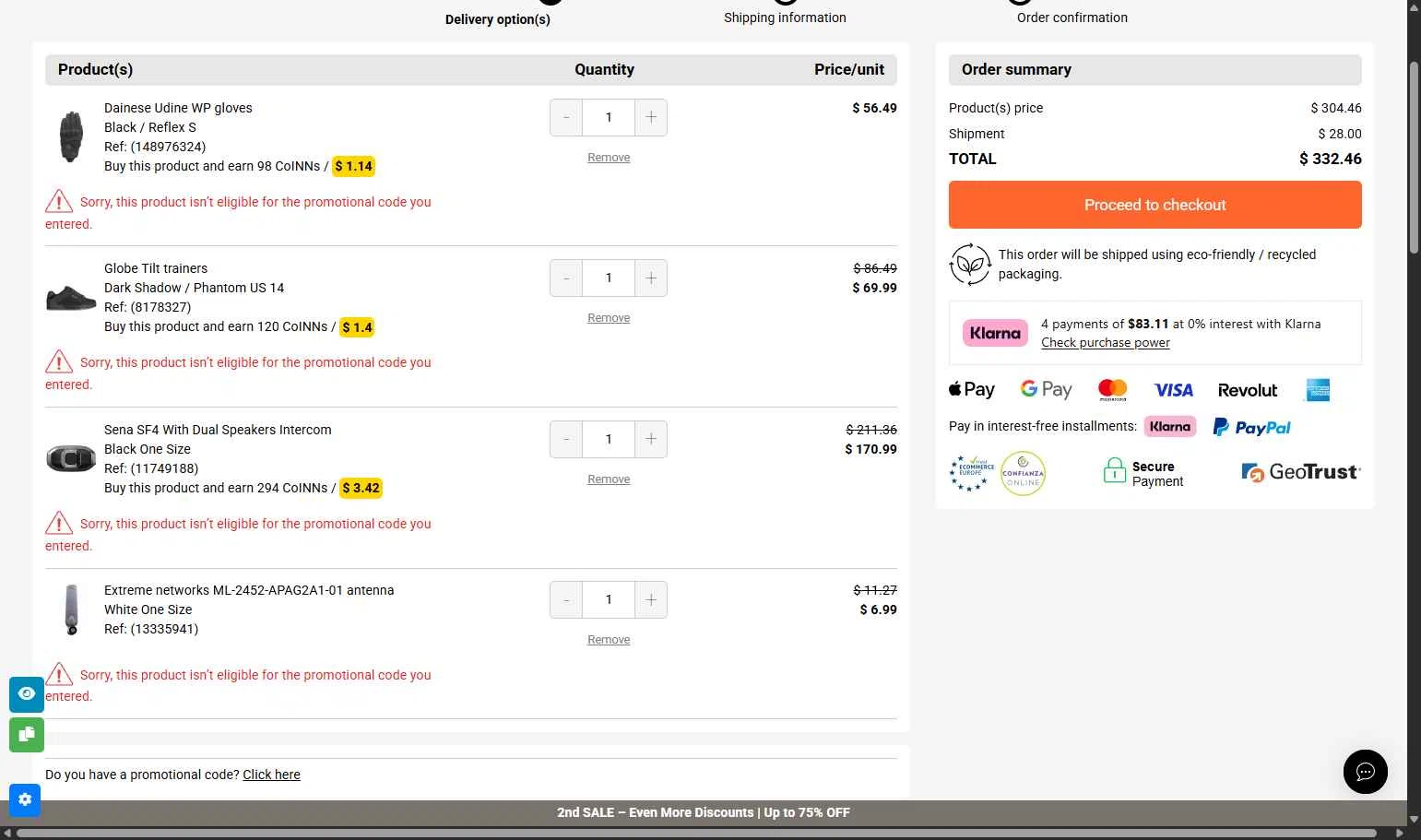Image resolution: width=1421 pixels, height=840 pixels.
Task: Click here to enter promotional code
Action: click(271, 775)
